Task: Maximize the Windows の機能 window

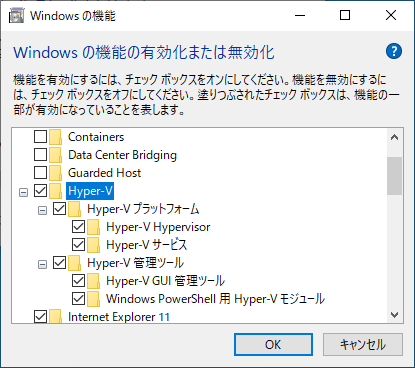Action: coord(345,15)
